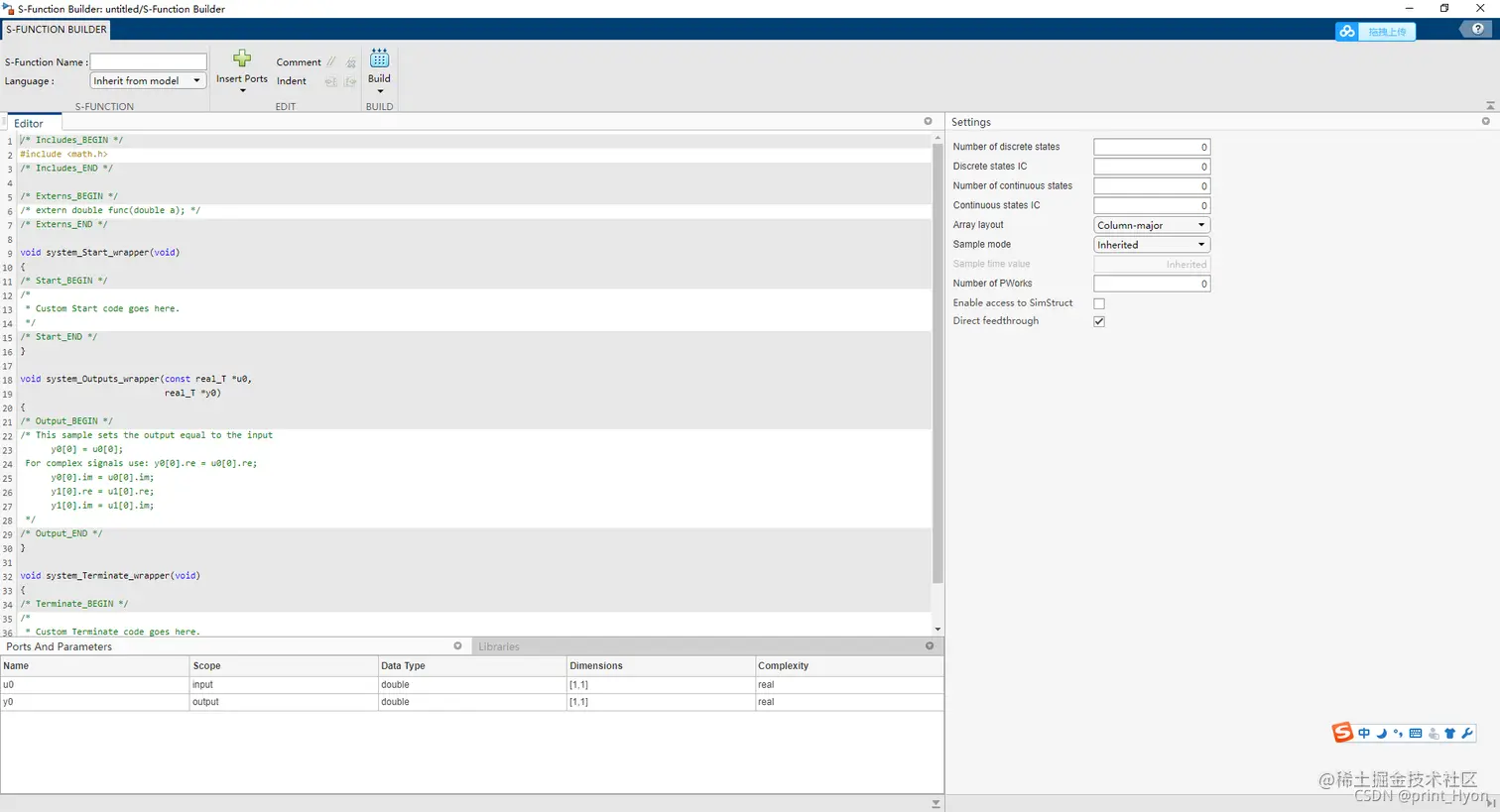Click the Complexity column header
This screenshot has height=812, width=1500.
[x=849, y=666]
